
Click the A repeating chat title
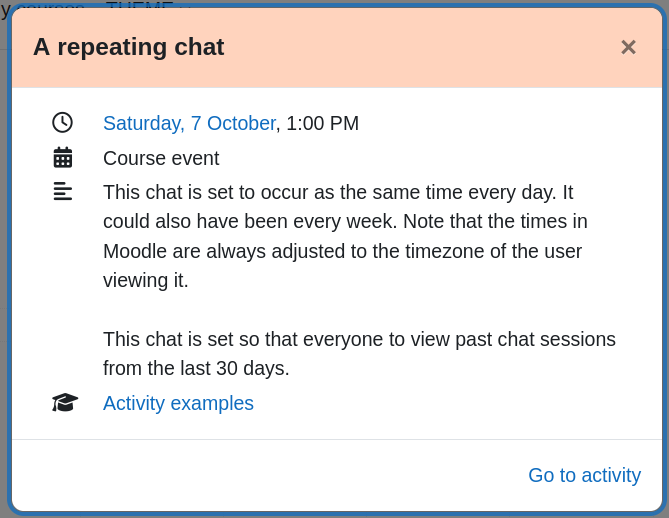pyautogui.click(x=129, y=47)
